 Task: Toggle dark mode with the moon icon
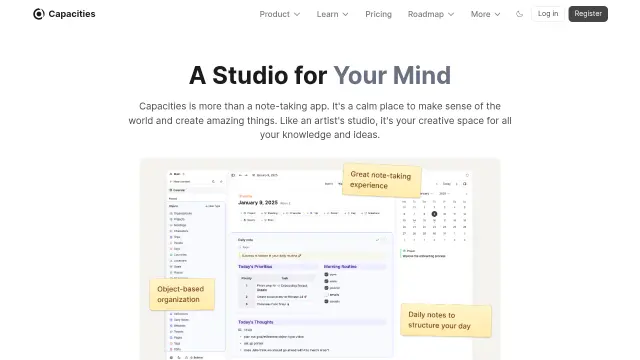[519, 14]
